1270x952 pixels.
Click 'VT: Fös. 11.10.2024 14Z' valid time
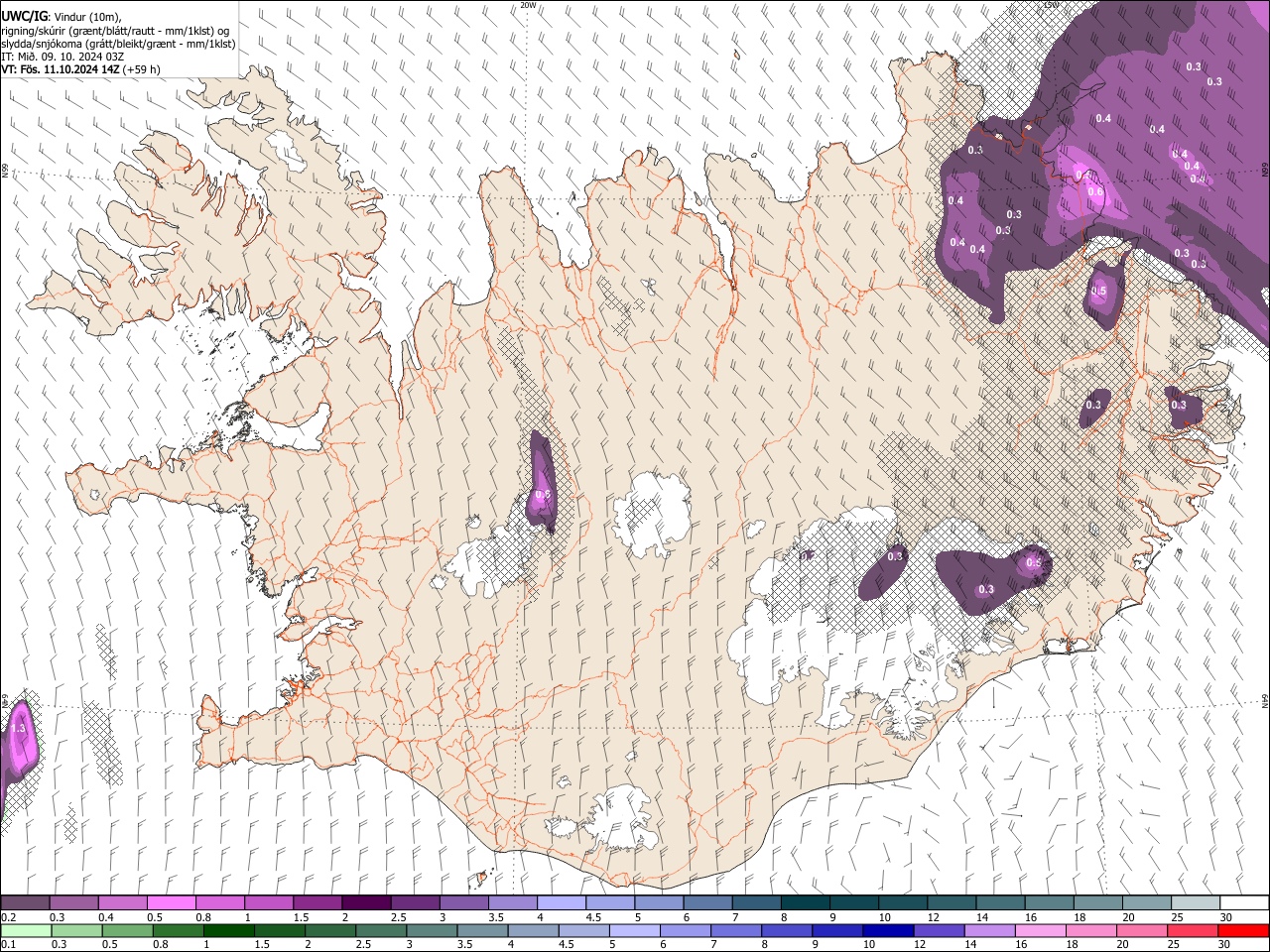61,69
